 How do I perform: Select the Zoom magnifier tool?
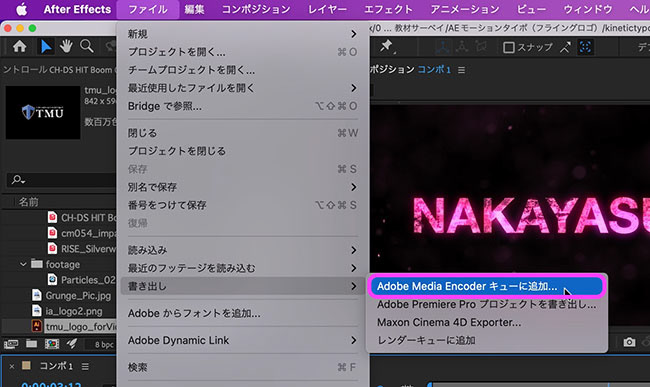[87, 46]
